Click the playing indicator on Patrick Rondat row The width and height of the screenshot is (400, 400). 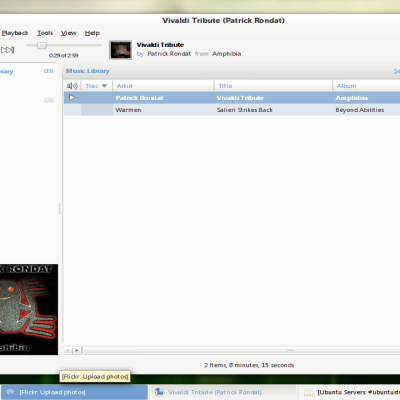(x=72, y=98)
